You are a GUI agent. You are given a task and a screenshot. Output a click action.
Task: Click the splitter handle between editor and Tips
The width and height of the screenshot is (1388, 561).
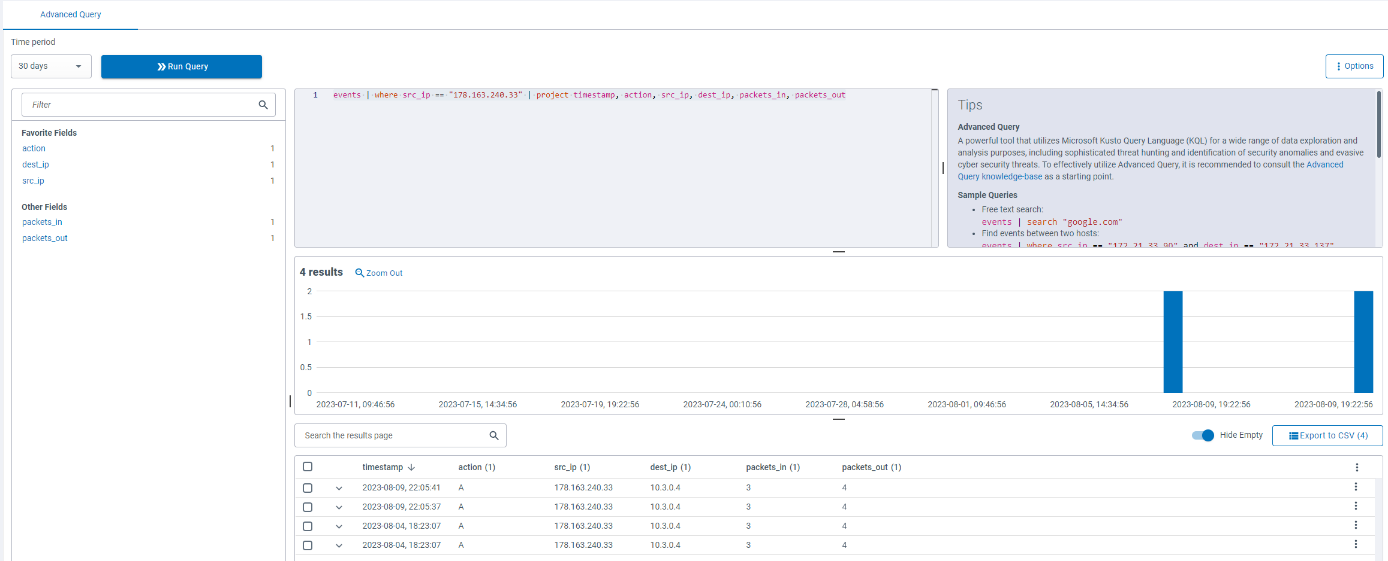coord(942,168)
